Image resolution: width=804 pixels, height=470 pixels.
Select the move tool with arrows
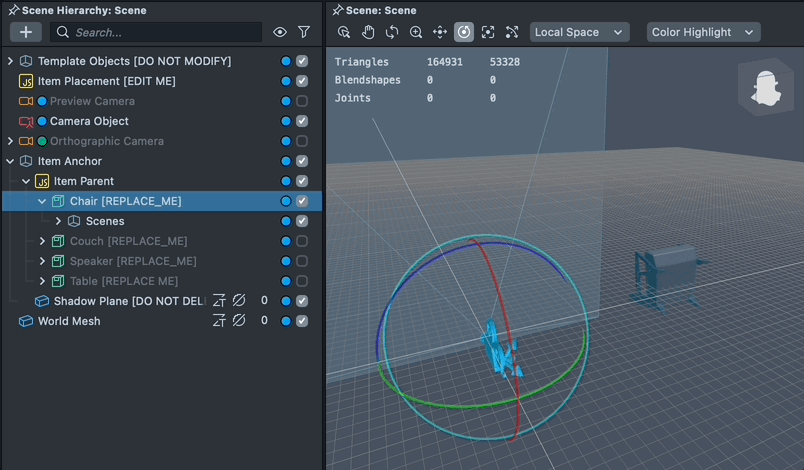click(440, 32)
